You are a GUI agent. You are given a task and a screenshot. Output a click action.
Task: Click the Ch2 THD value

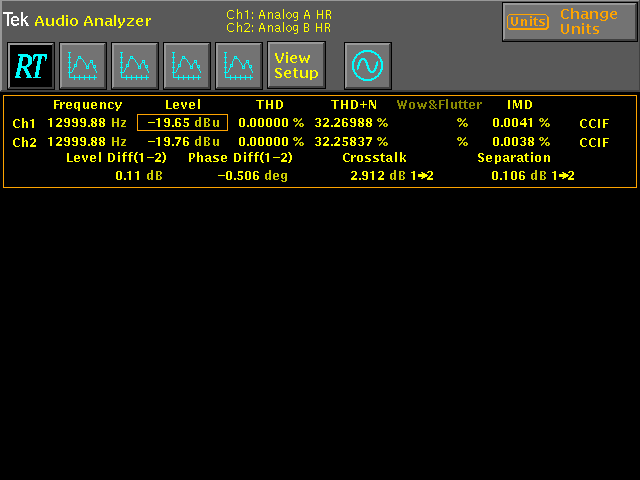point(271,142)
